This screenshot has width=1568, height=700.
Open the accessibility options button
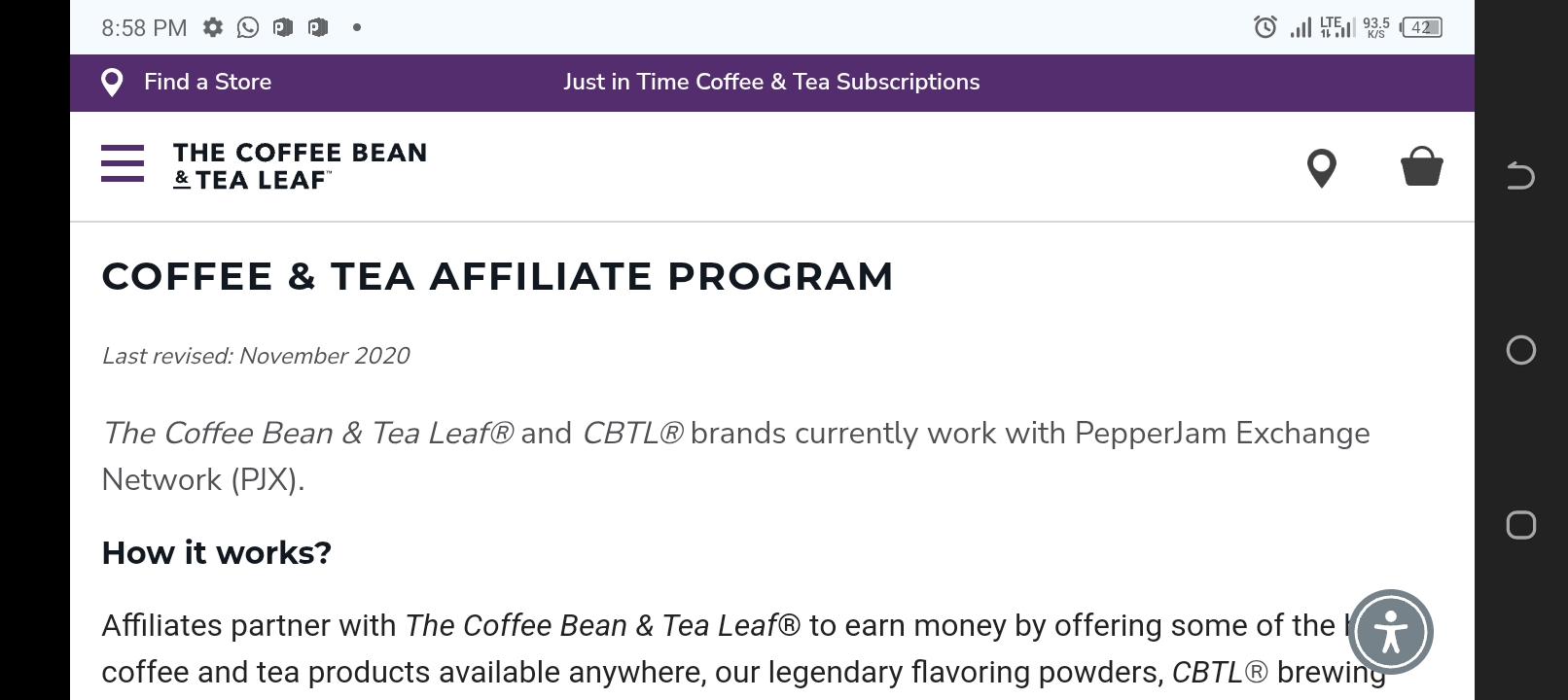click(x=1391, y=632)
